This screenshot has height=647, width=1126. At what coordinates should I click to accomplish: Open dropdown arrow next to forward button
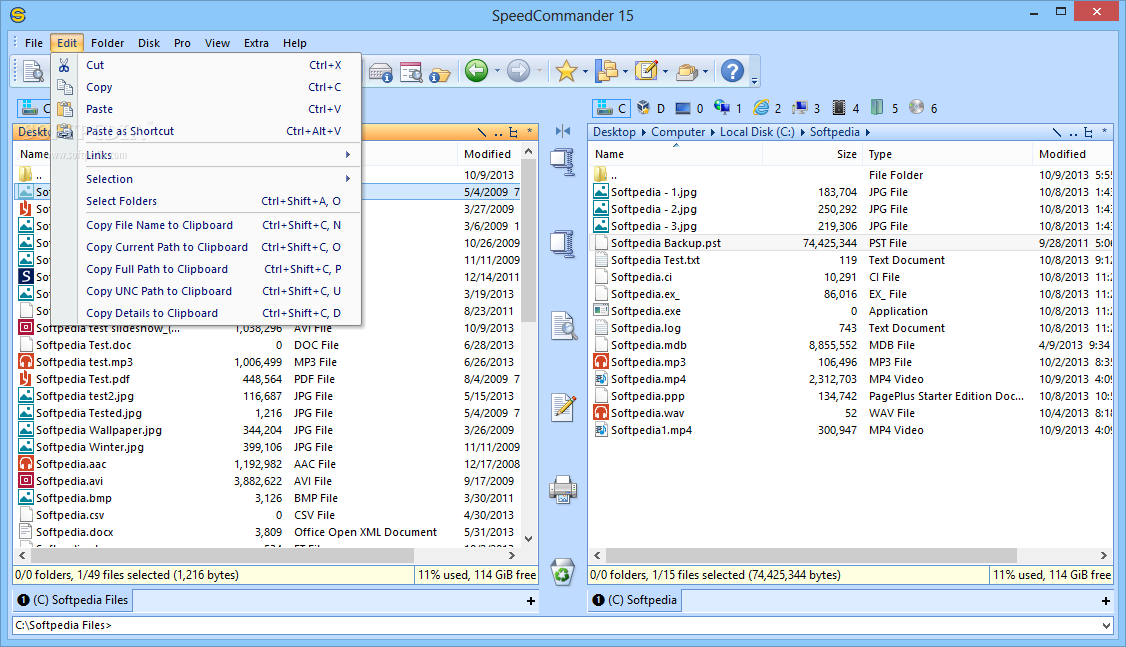pos(539,72)
